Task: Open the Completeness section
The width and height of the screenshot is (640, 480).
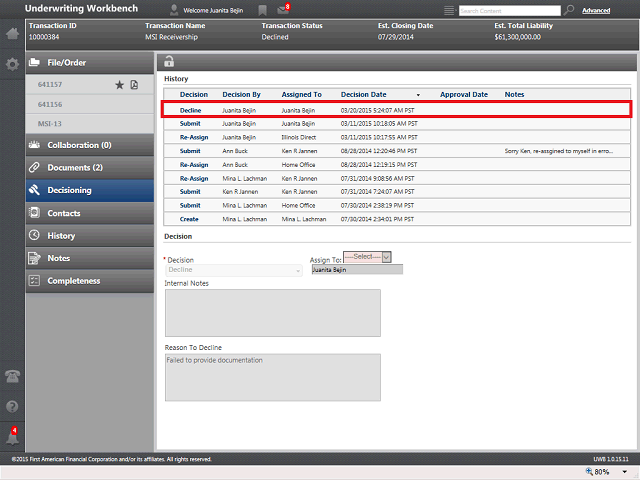Action: coord(90,281)
